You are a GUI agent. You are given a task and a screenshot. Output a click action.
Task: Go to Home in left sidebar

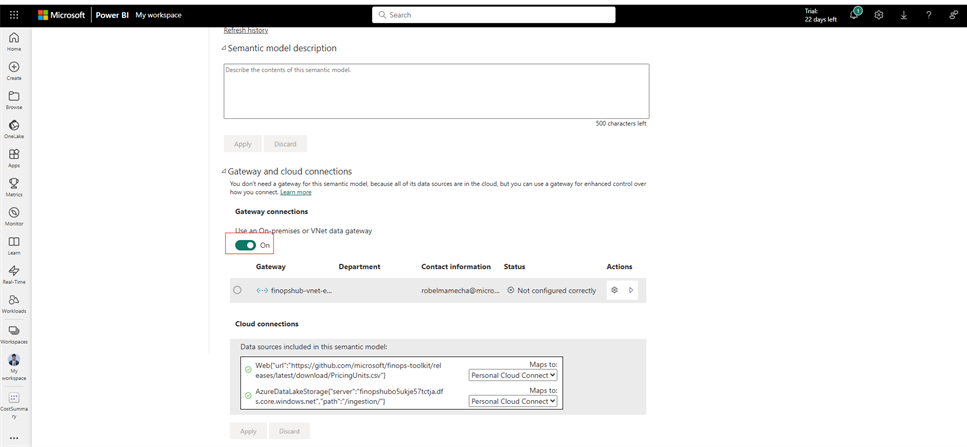click(x=14, y=41)
